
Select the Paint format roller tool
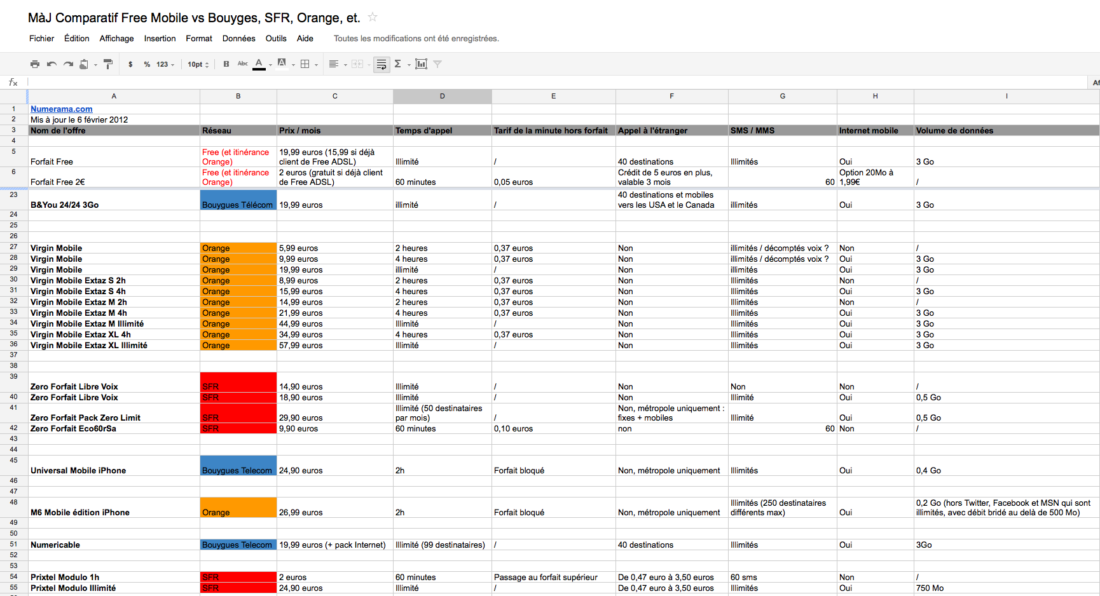[108, 64]
